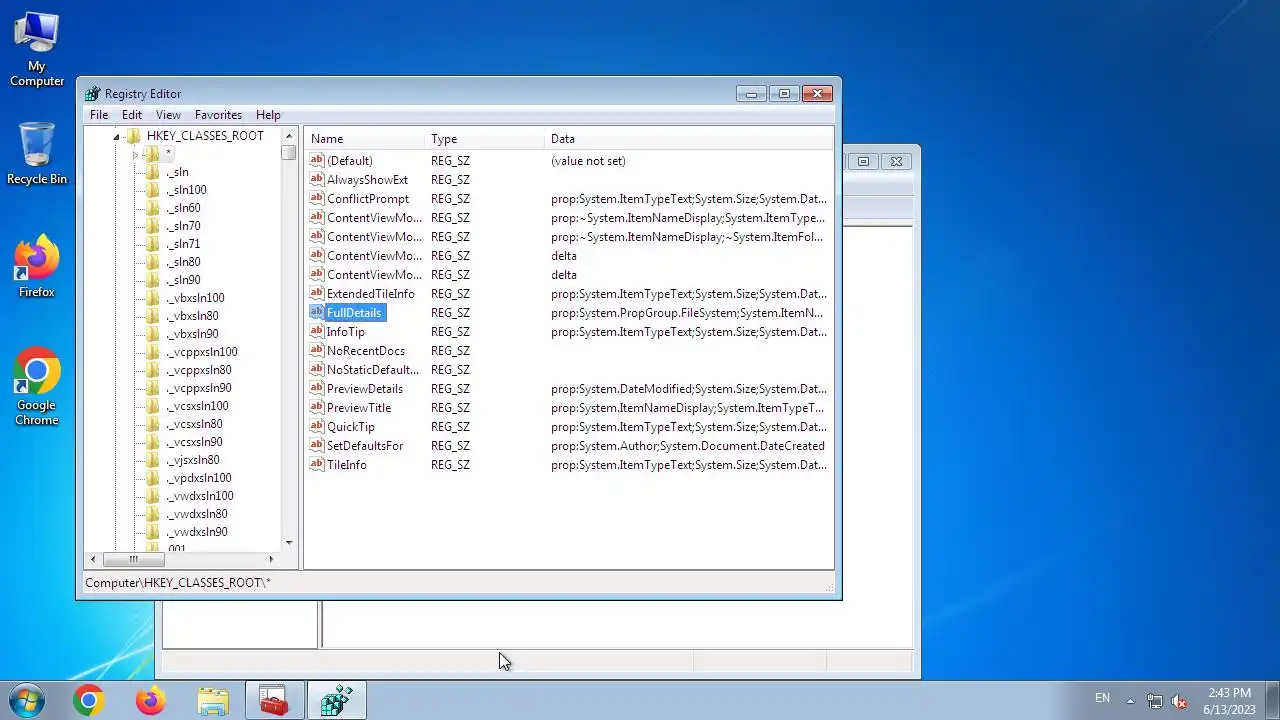Open the Registry Editor title bar icon
Image resolution: width=1280 pixels, height=720 pixels.
pos(93,94)
